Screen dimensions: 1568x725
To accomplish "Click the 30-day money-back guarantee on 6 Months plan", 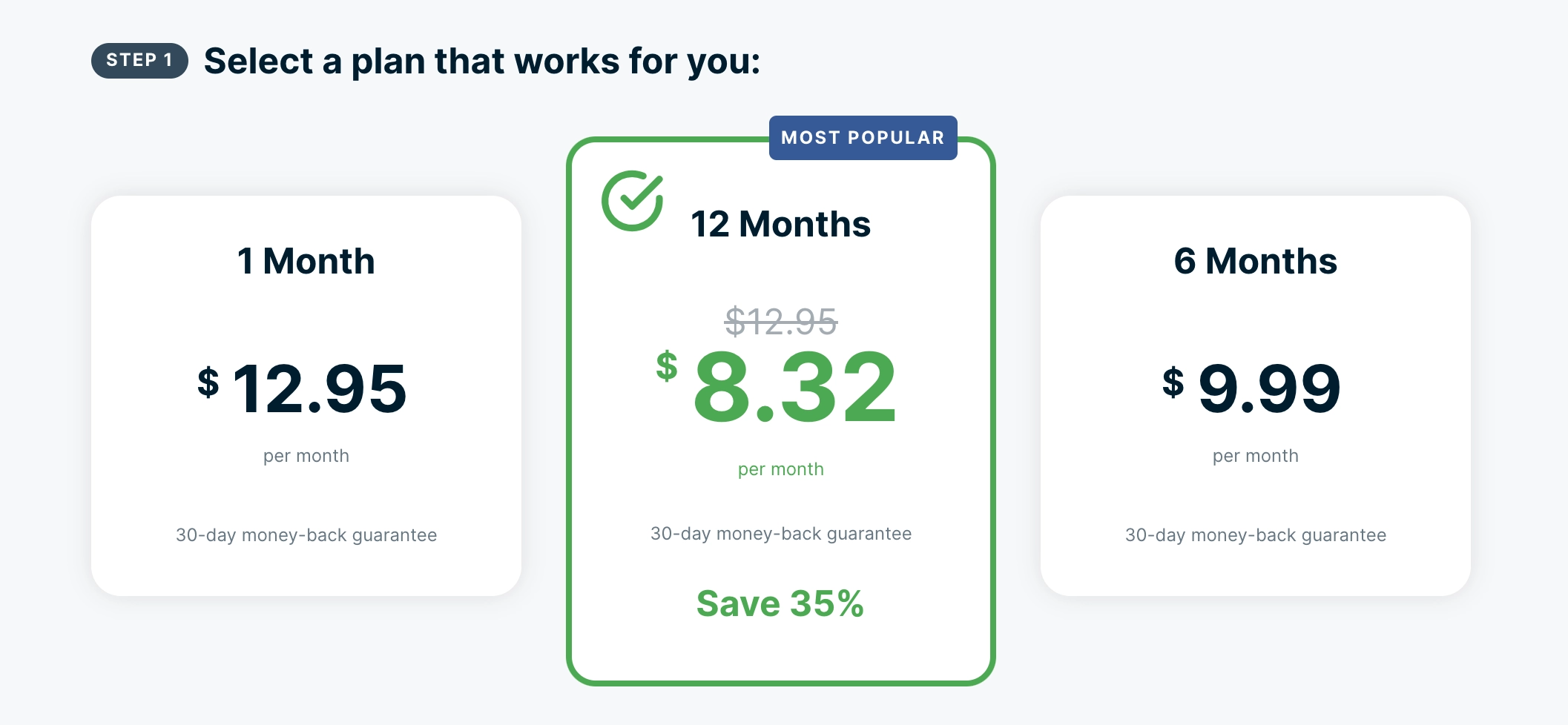I will point(1256,534).
